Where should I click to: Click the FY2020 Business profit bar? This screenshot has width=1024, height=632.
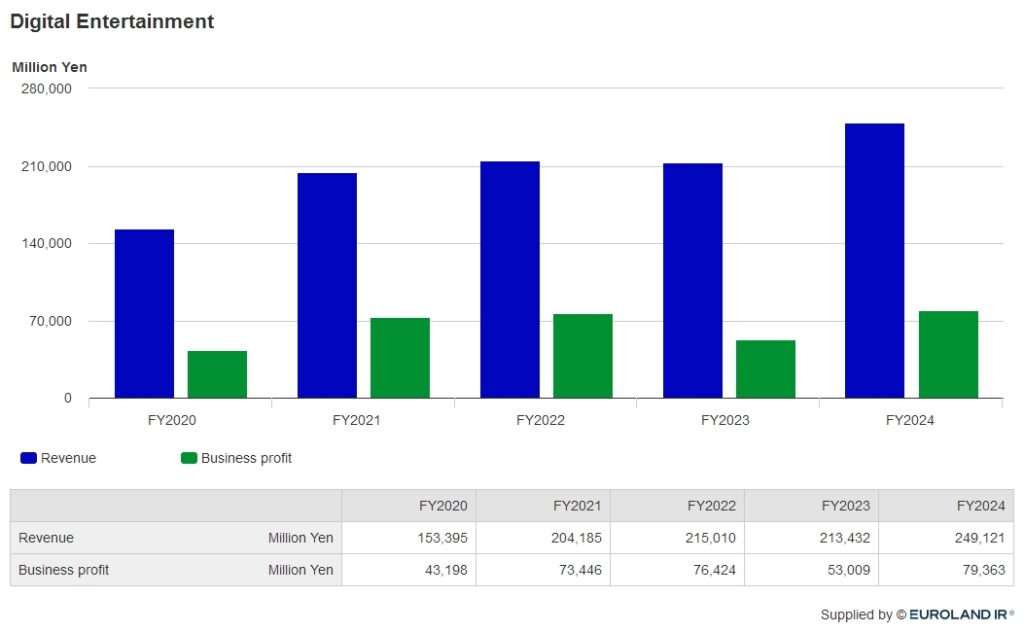pyautogui.click(x=217, y=375)
